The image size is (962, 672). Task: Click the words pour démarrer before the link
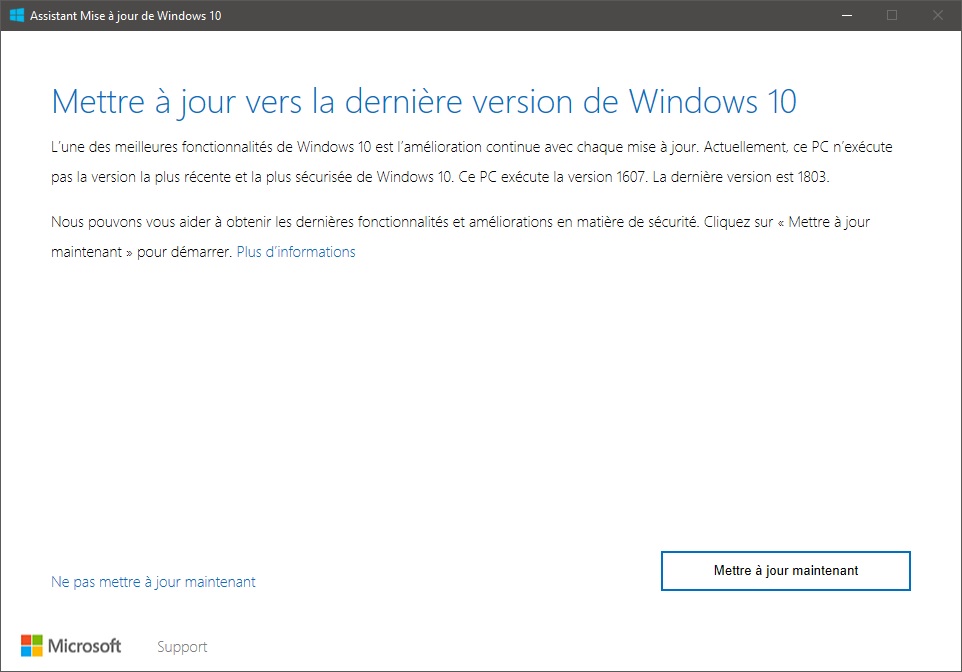coord(183,252)
